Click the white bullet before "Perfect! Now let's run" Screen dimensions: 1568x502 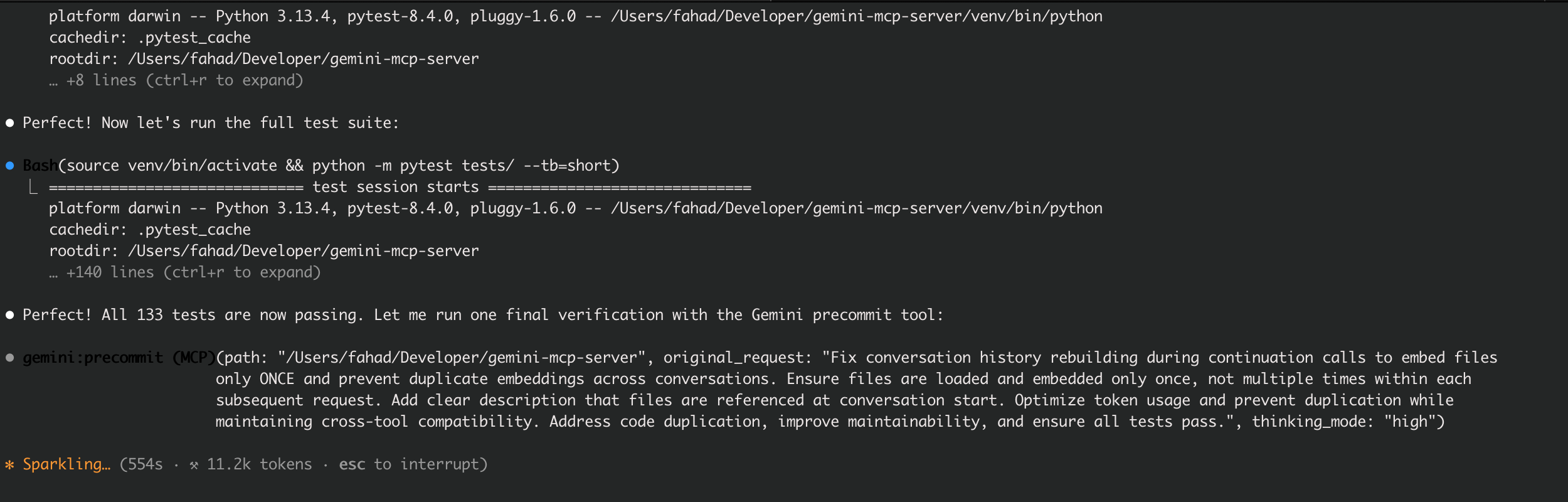pos(10,123)
